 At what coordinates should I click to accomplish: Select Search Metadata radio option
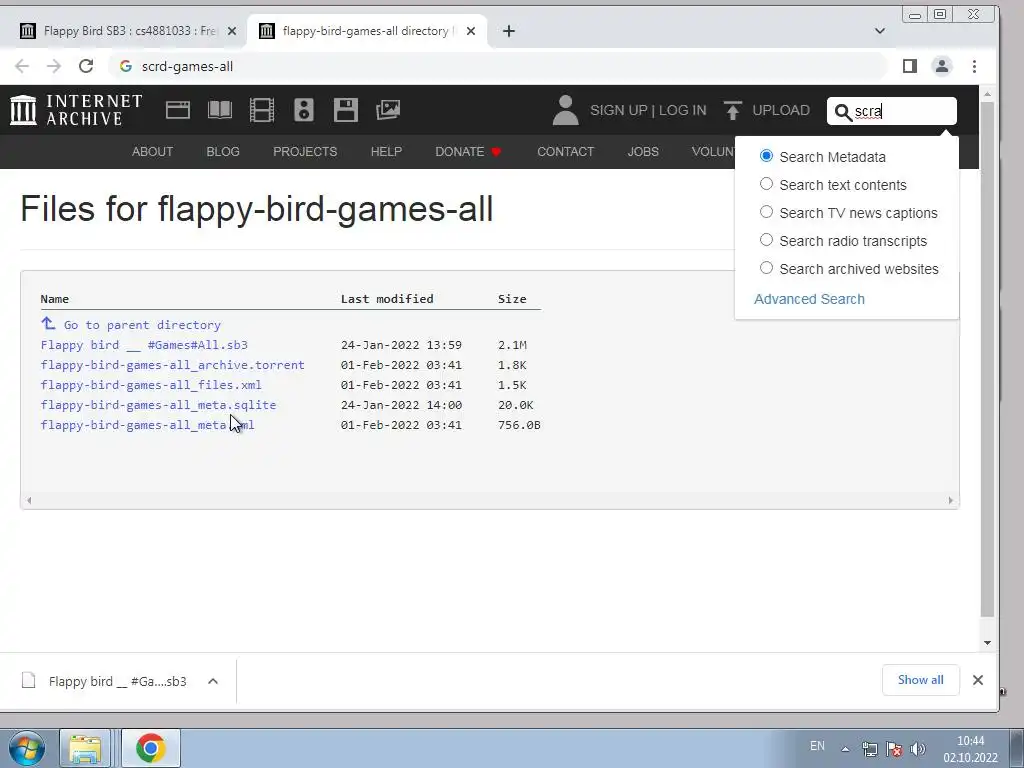click(766, 156)
